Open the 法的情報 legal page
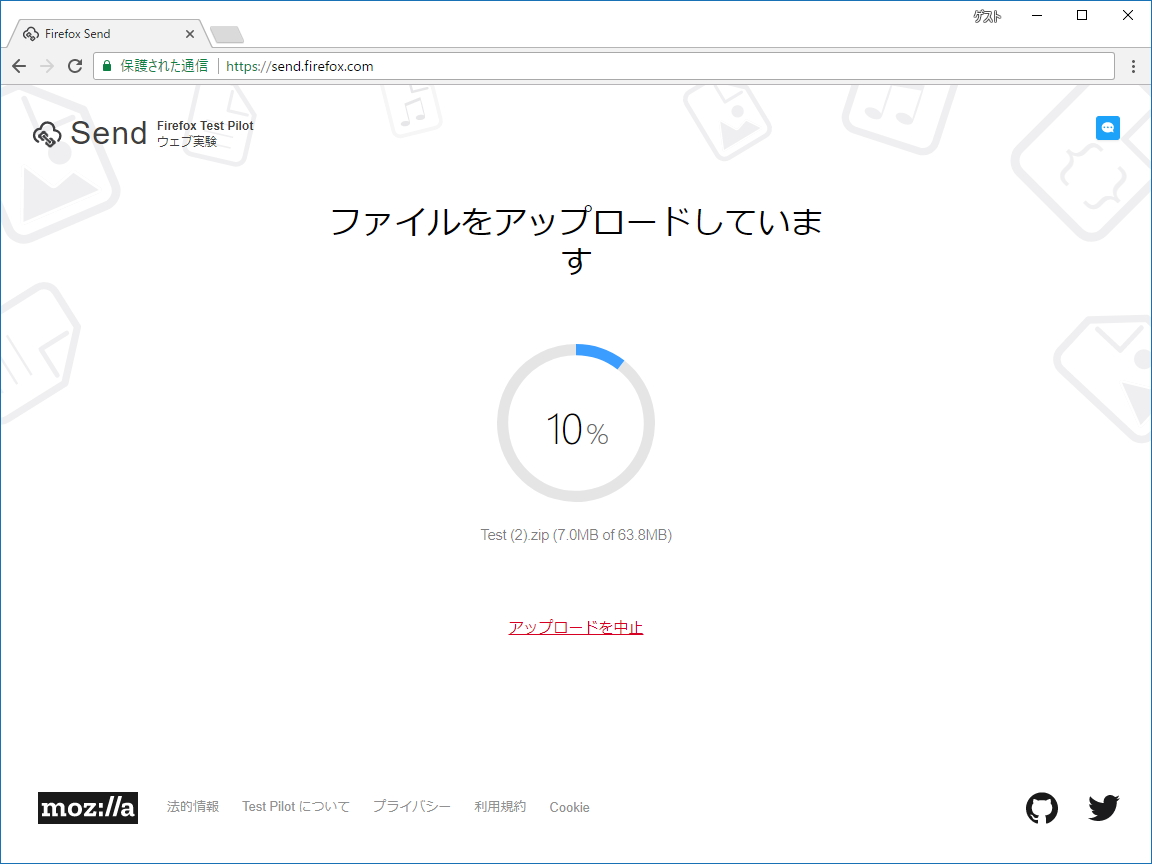Viewport: 1152px width, 864px height. (192, 807)
